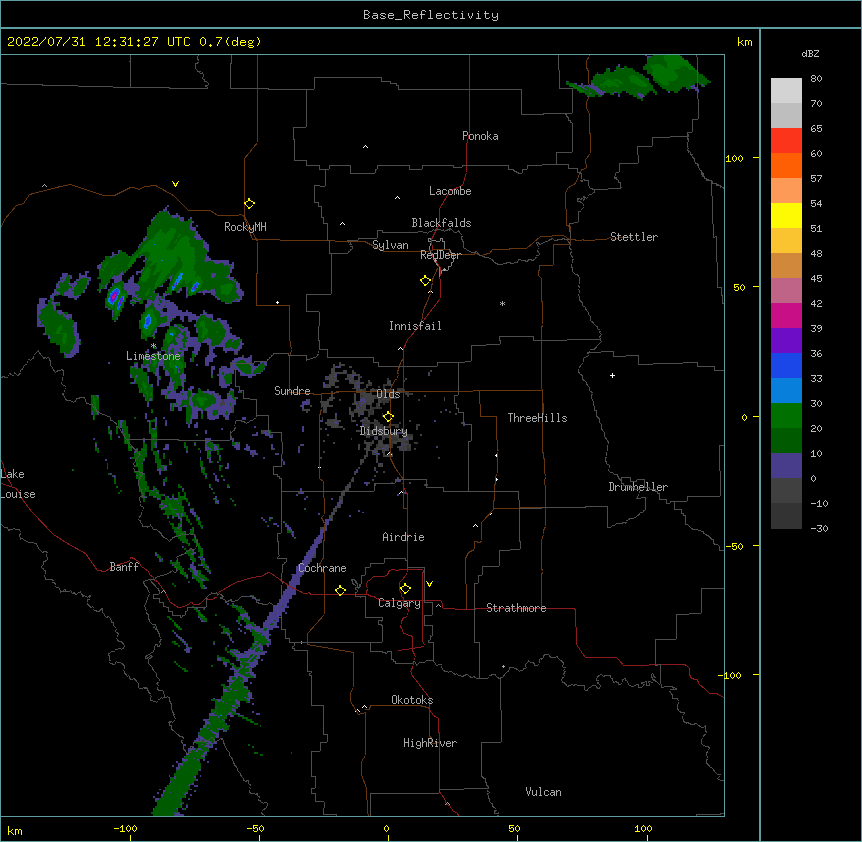Viewport: 862px width, 842px height.
Task: Click the Ponoka city label
Action: [x=480, y=136]
